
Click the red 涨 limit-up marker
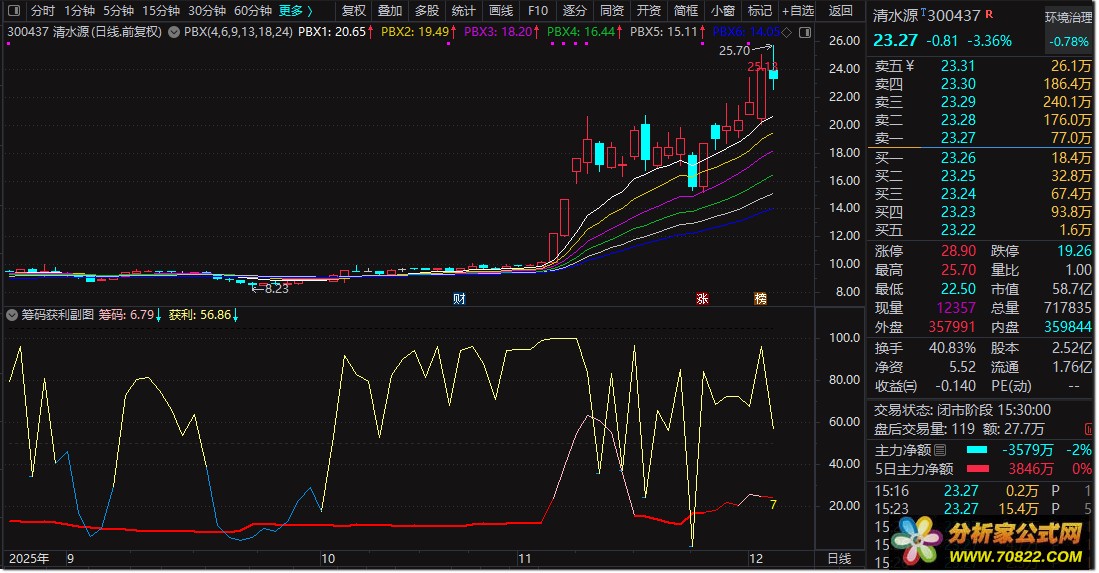(702, 298)
